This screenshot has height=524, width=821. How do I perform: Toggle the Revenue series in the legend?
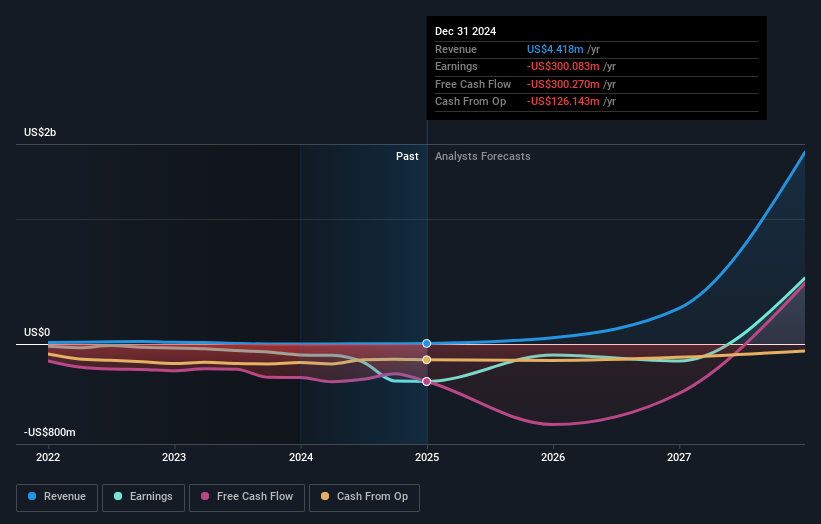[57, 496]
